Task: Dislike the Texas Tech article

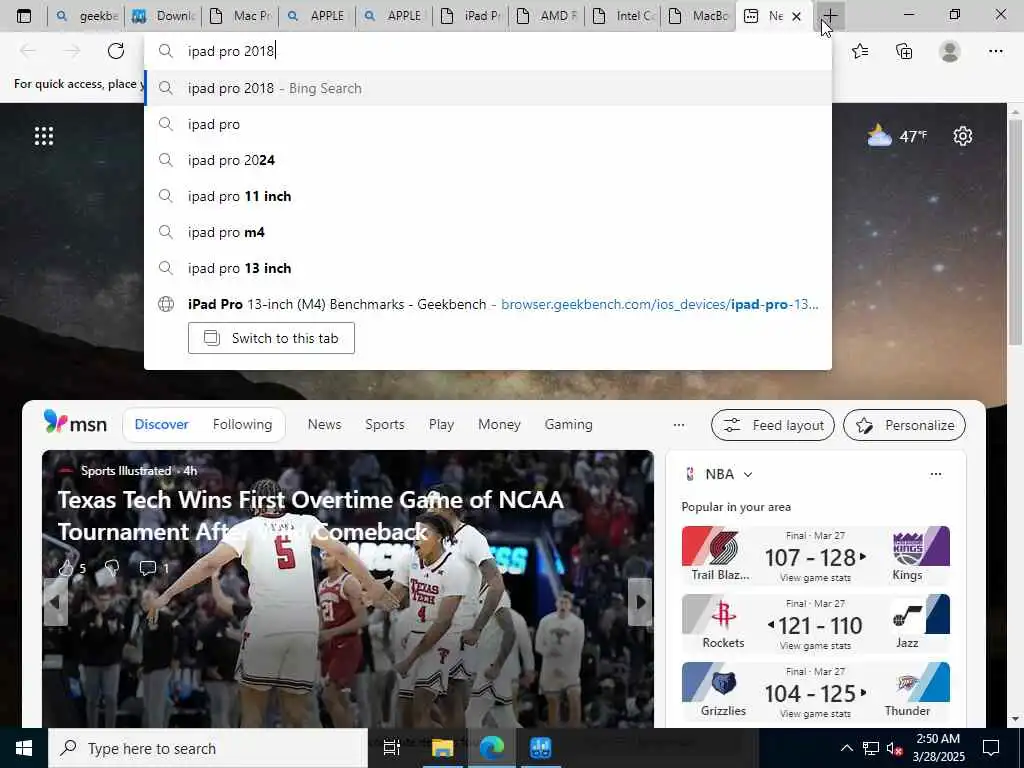Action: click(x=112, y=568)
